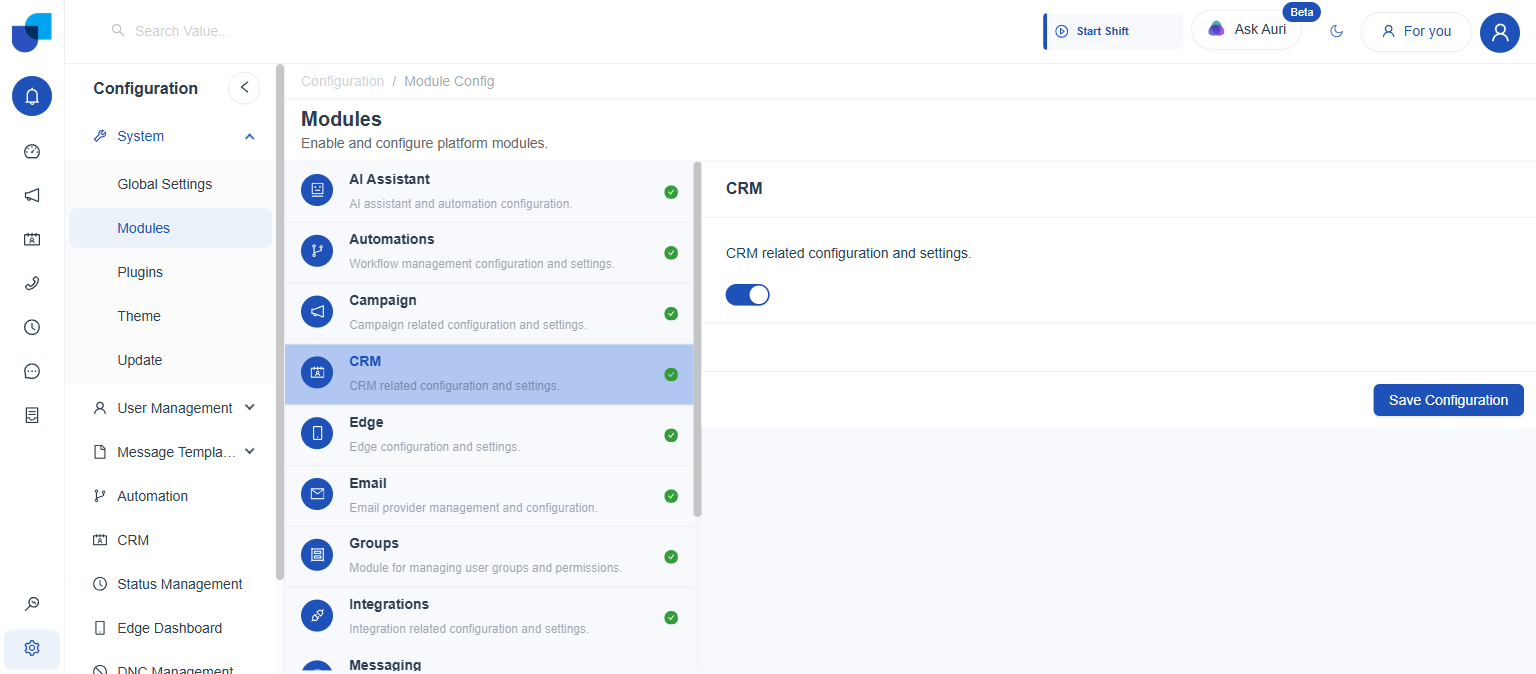Click the Edge module device icon
This screenshot has width=1536, height=674.
(x=317, y=433)
